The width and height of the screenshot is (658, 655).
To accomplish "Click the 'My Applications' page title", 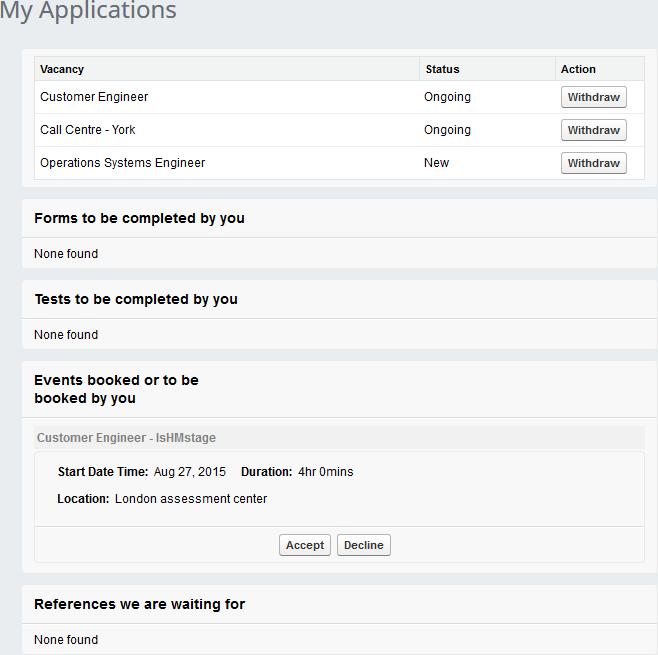I will pos(88,12).
